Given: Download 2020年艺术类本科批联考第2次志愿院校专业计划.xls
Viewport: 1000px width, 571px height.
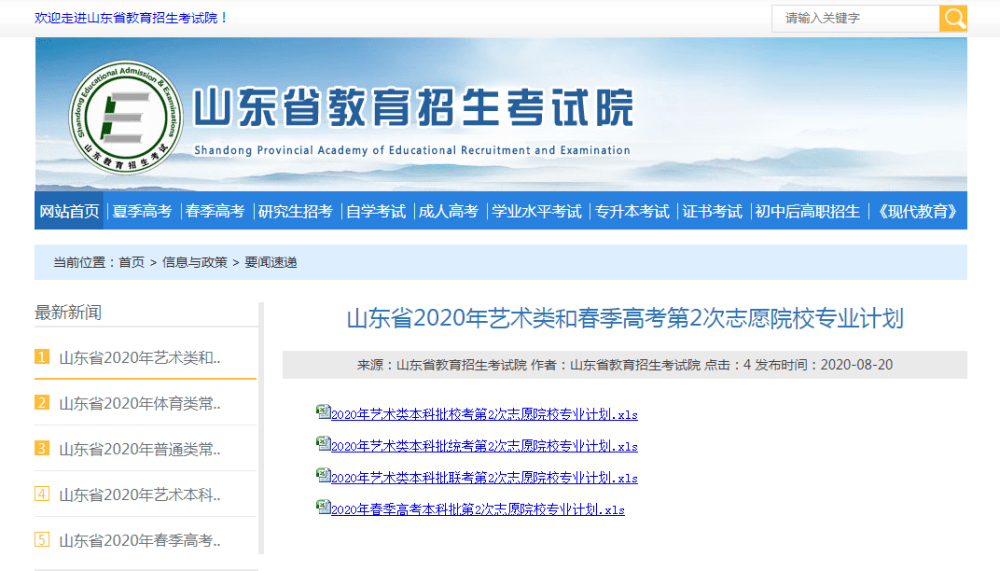Looking at the screenshot, I should (484, 478).
